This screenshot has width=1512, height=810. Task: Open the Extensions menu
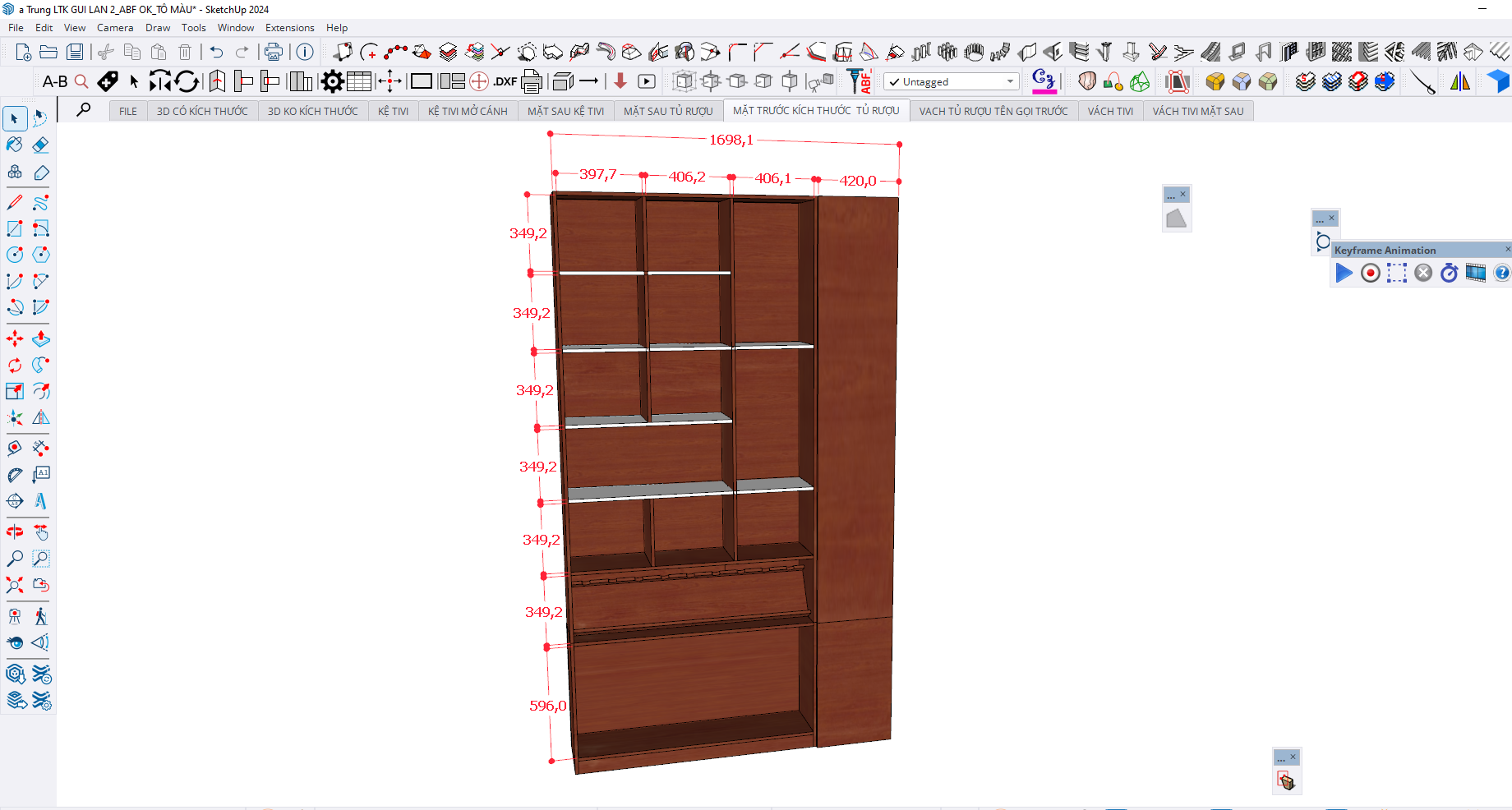coord(289,28)
